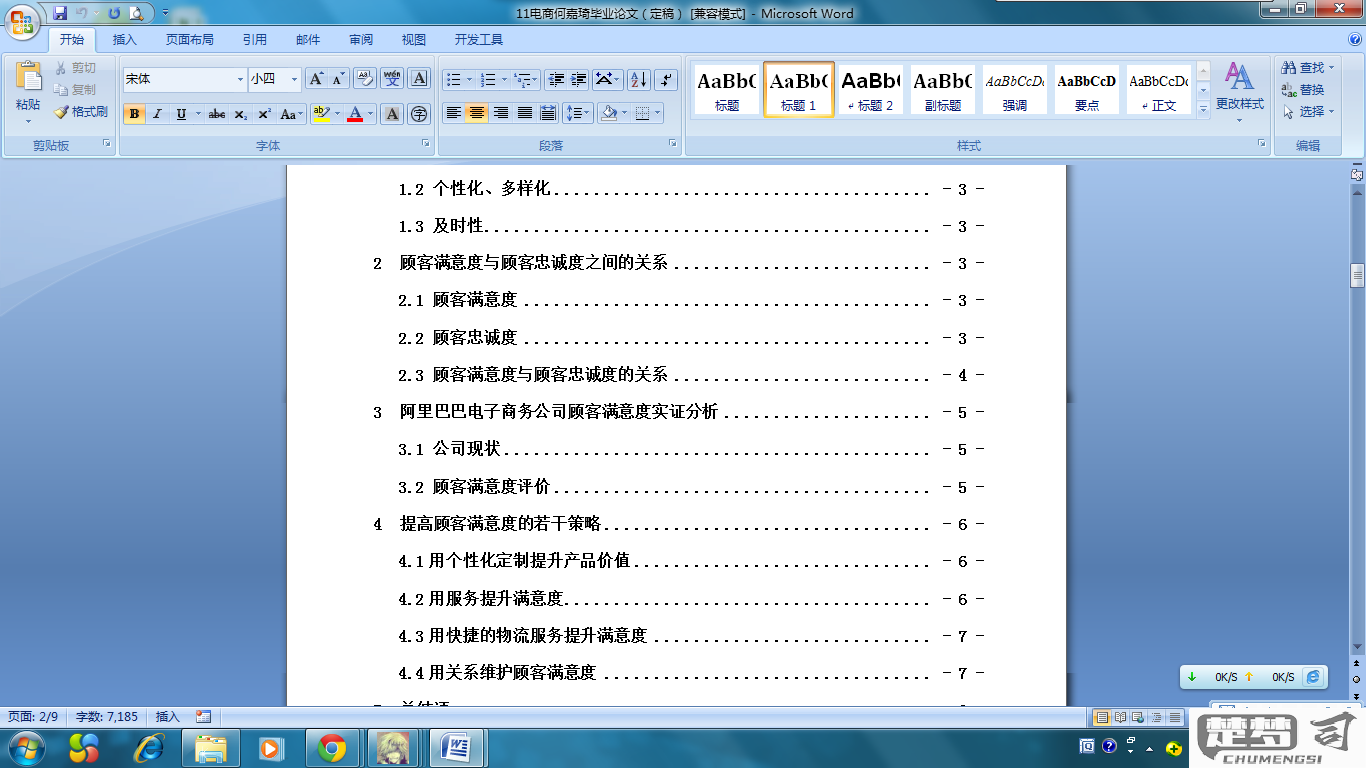The width and height of the screenshot is (1366, 768).
Task: Apply character border (boxed A) icon
Action: [419, 79]
